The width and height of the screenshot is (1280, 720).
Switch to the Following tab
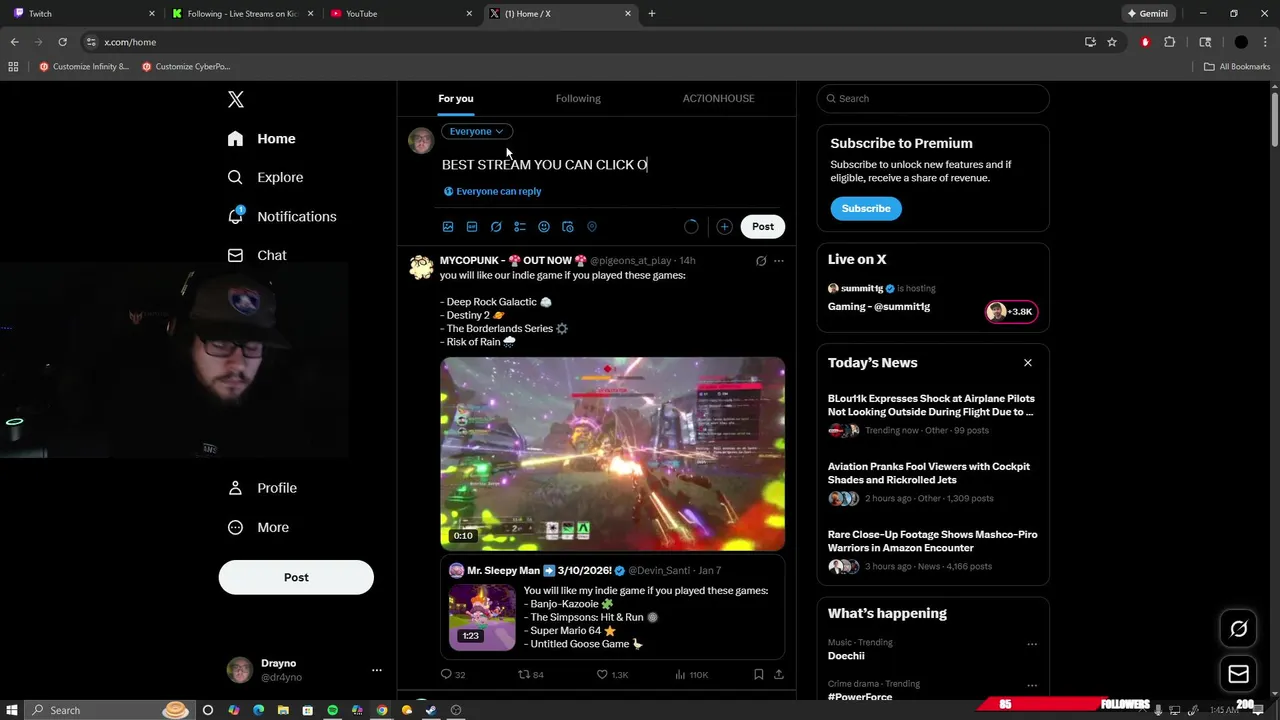(578, 98)
